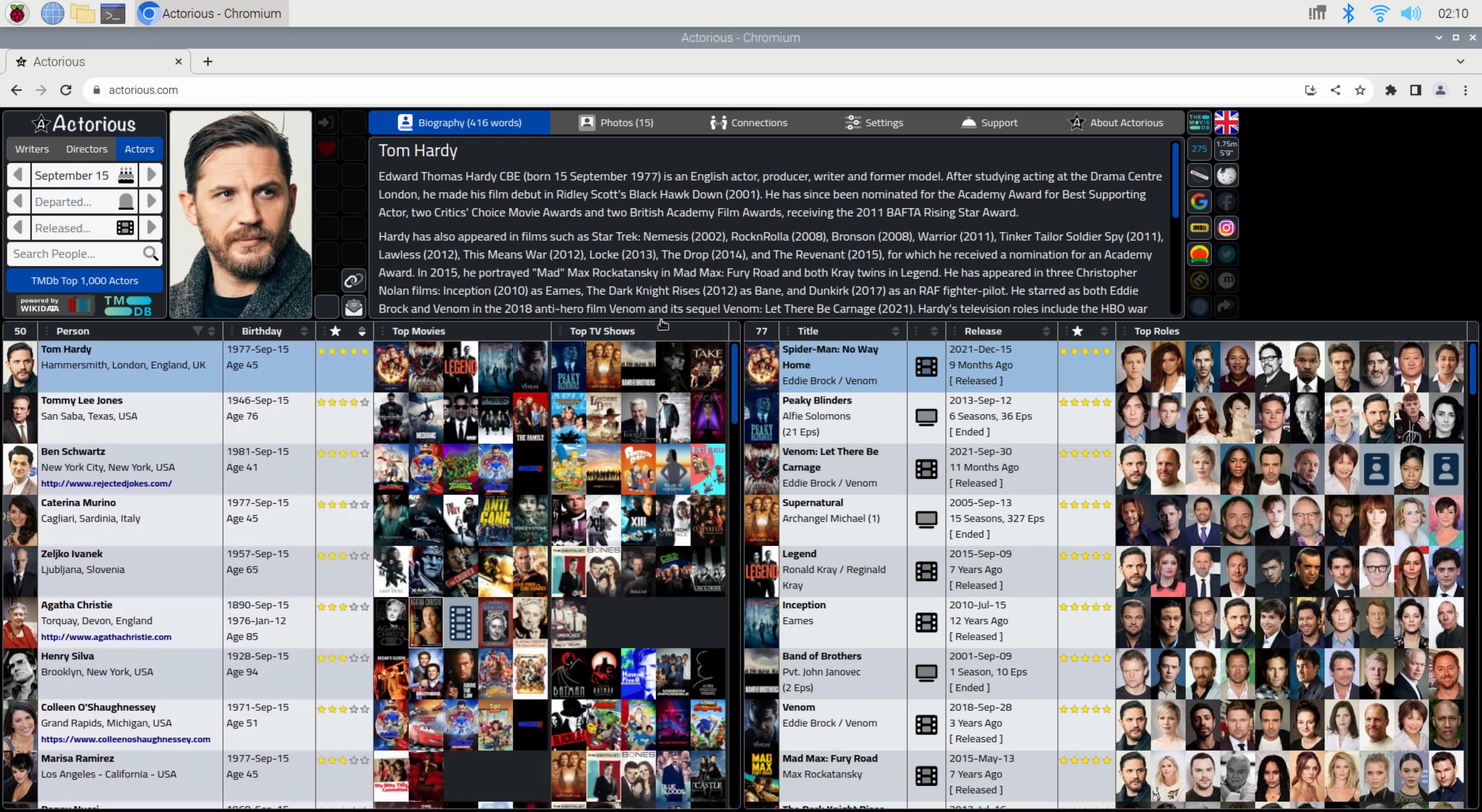The height and width of the screenshot is (812, 1482).
Task: Sort by Birthday column arrows
Action: 304,331
